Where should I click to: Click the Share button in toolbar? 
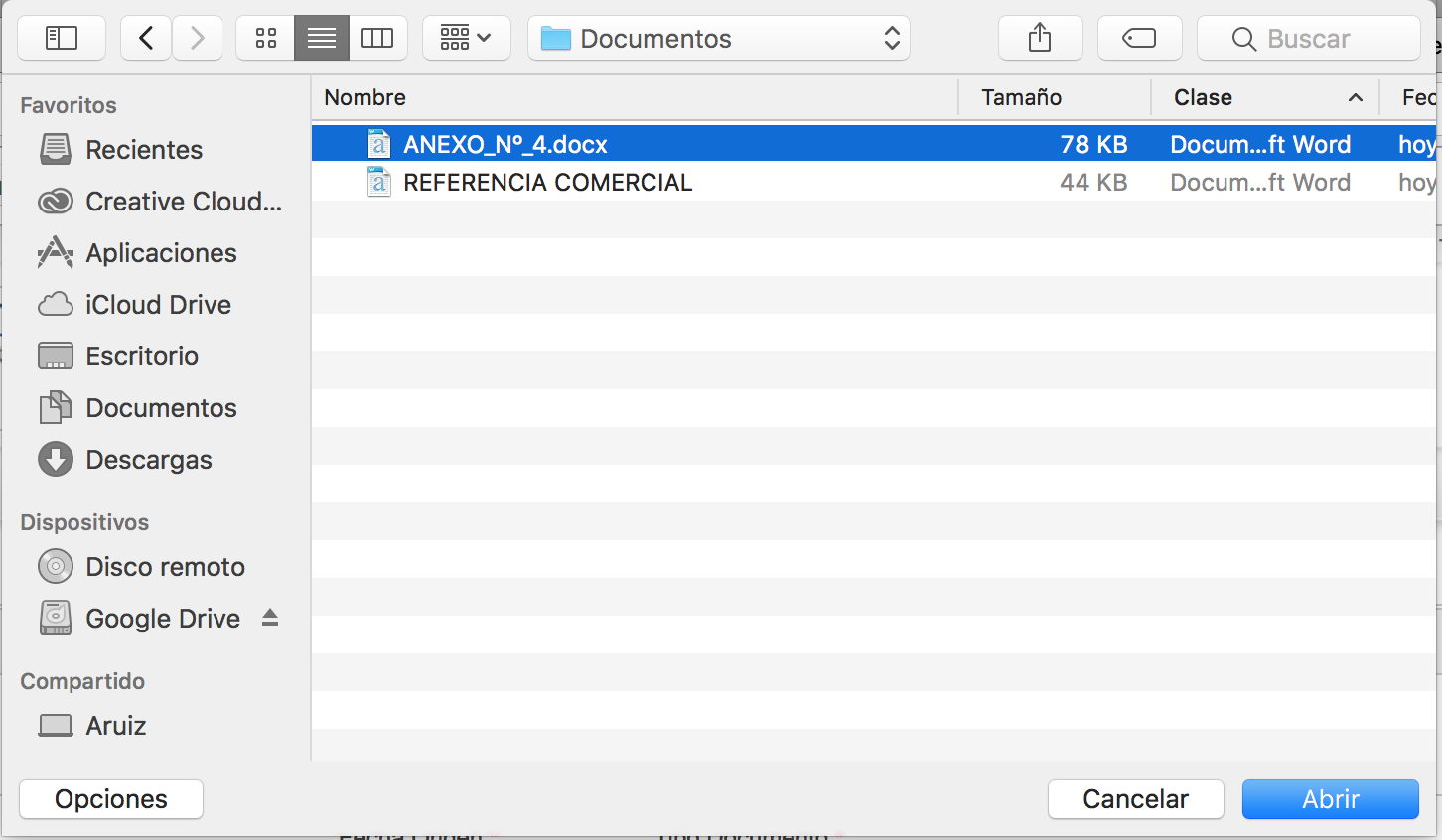pos(1040,39)
